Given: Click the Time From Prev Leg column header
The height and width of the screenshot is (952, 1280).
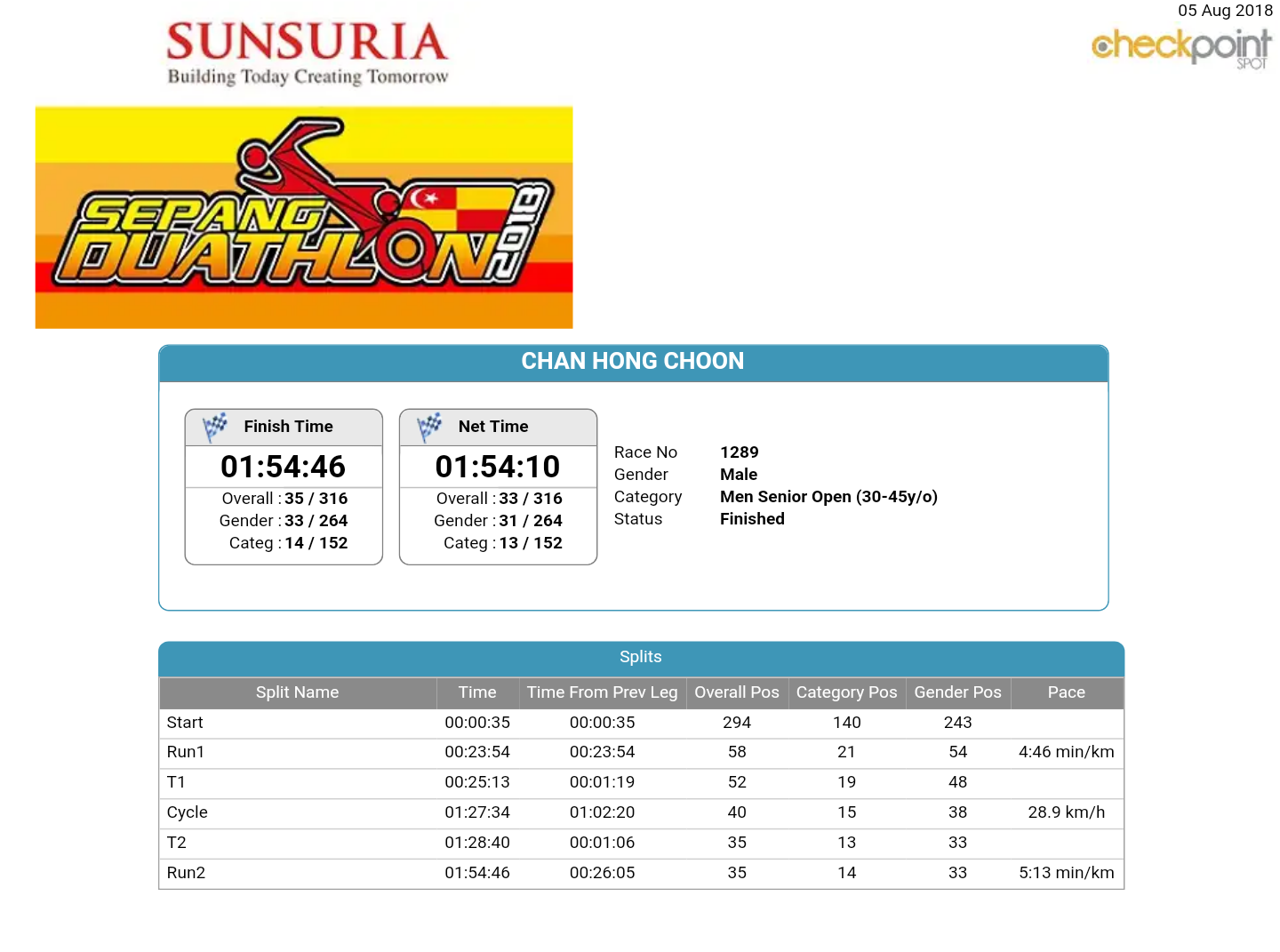Looking at the screenshot, I should (x=602, y=692).
